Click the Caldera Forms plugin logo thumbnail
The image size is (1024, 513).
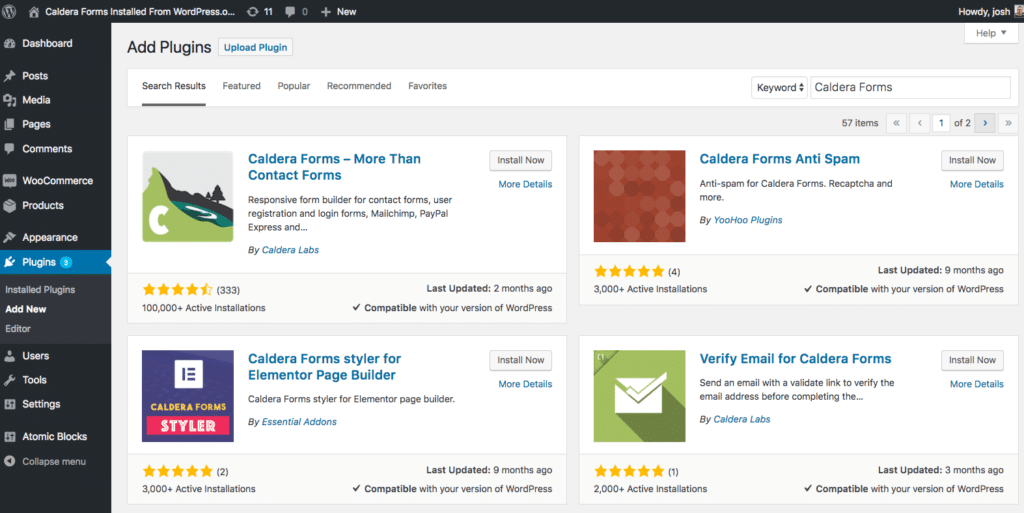188,196
